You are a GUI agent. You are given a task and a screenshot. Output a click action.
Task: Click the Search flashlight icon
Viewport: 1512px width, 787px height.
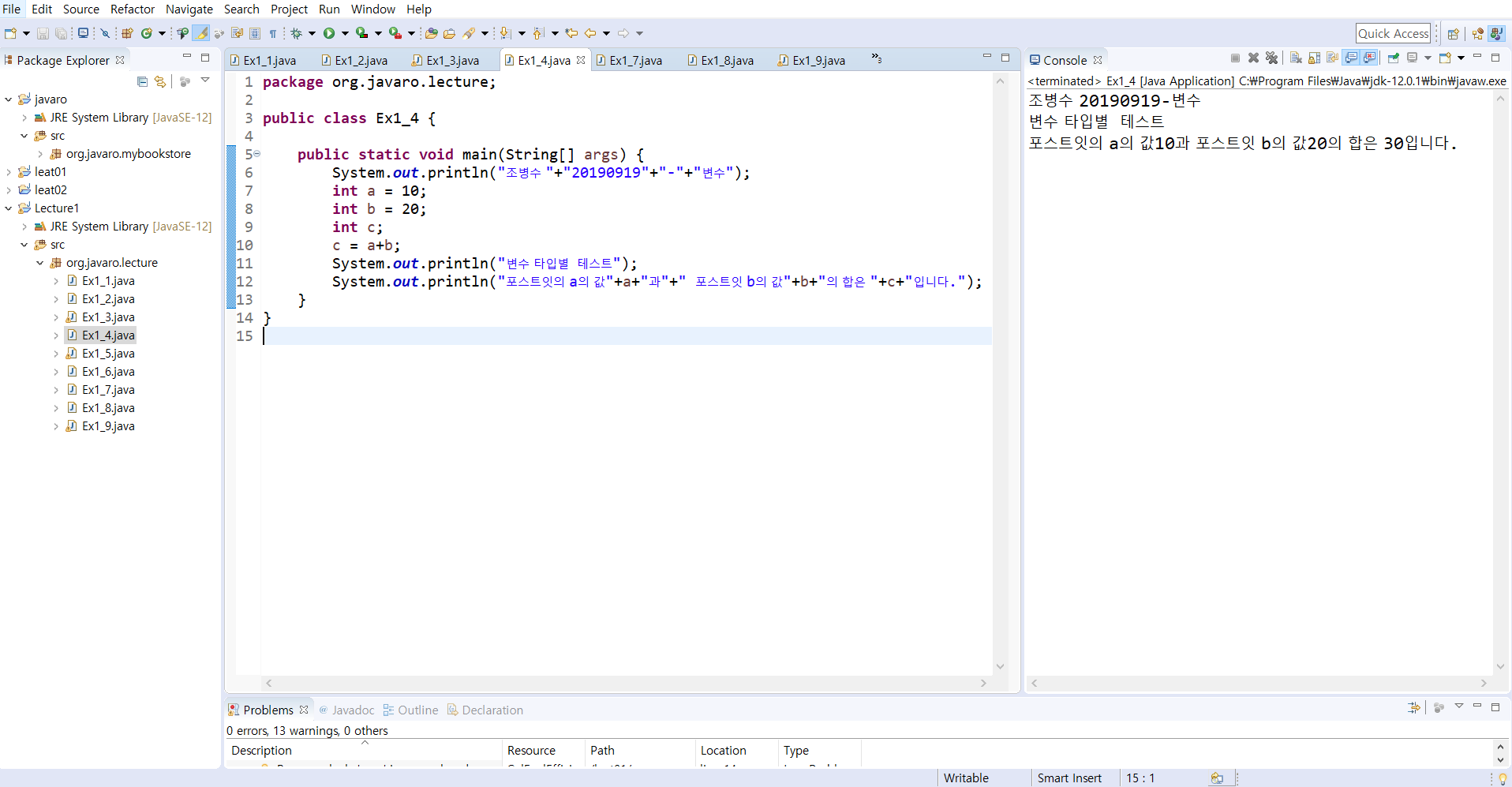click(x=470, y=33)
